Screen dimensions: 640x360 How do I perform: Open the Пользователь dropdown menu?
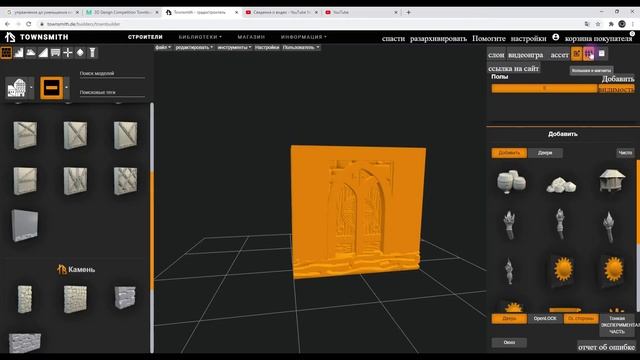point(301,47)
